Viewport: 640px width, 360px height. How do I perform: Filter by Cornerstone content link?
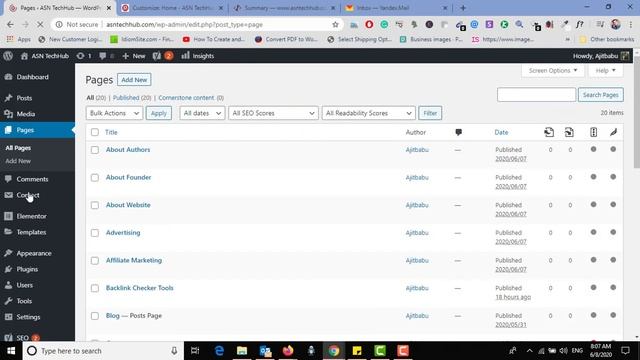(x=186, y=98)
